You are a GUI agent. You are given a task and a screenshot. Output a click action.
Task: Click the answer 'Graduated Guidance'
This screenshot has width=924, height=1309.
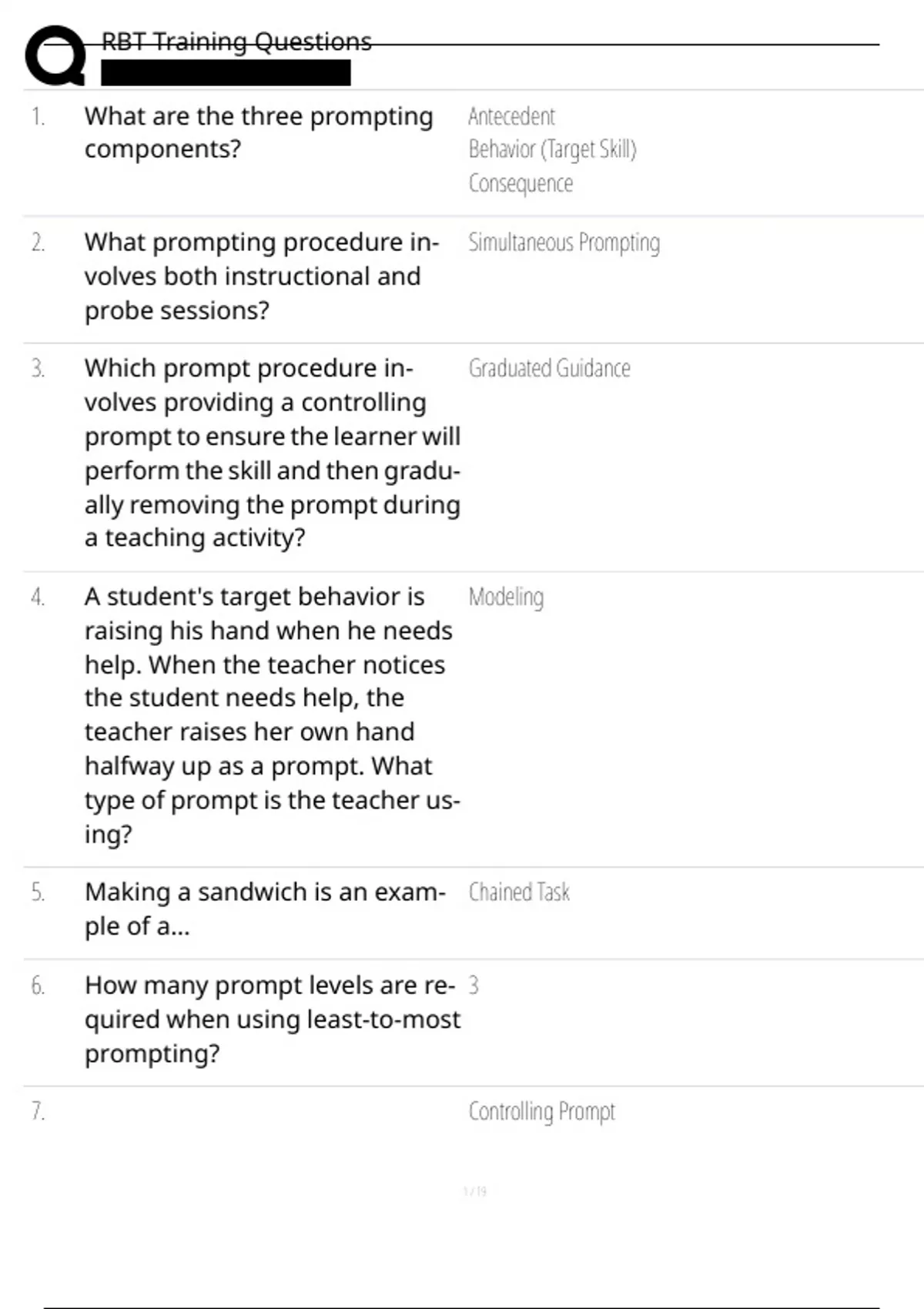(549, 369)
